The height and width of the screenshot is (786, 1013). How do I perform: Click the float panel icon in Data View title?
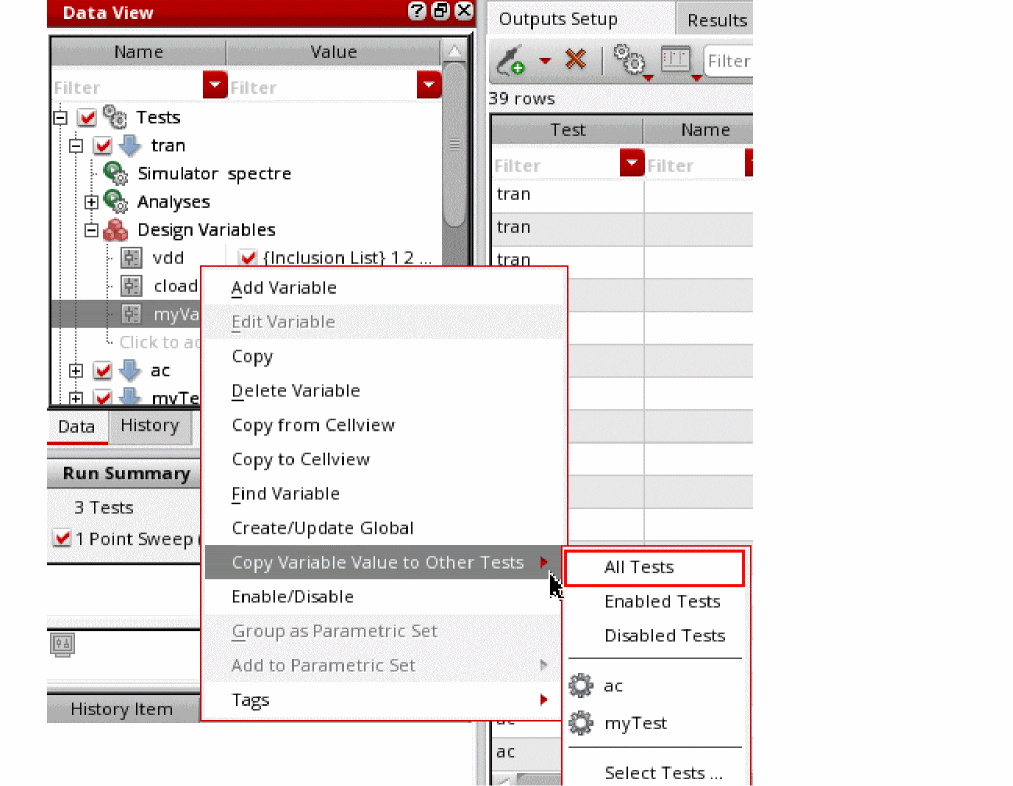click(441, 11)
